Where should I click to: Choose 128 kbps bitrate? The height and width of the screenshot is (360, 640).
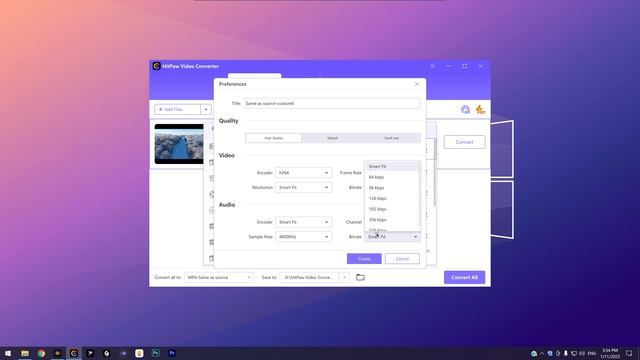coord(391,198)
